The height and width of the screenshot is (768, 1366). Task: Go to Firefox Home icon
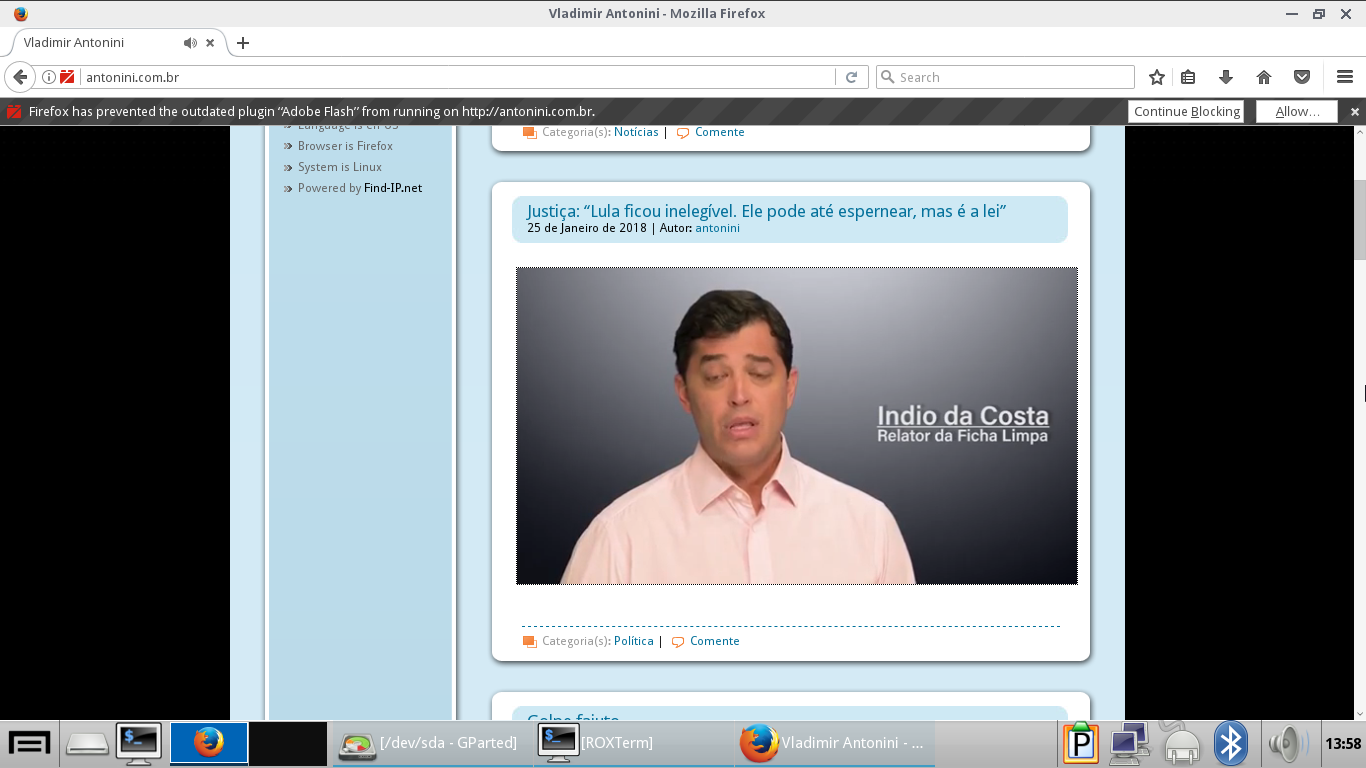pyautogui.click(x=1264, y=77)
